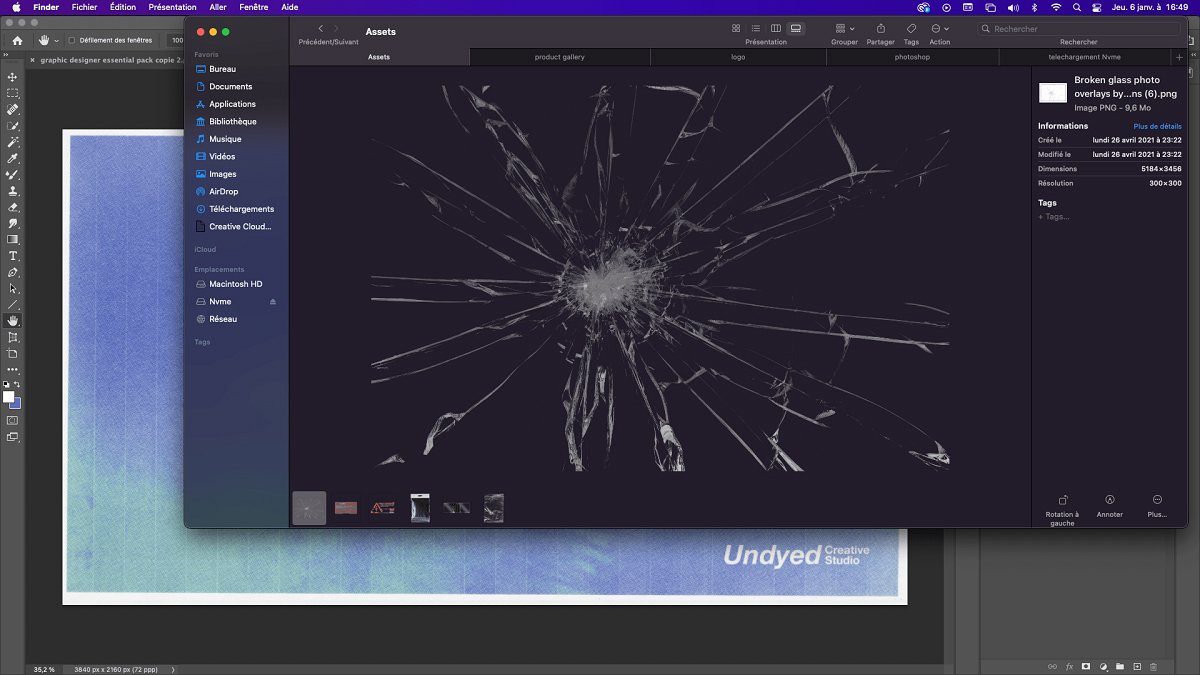The width and height of the screenshot is (1200, 675).
Task: Open the Action dropdown menu
Action: (939, 29)
